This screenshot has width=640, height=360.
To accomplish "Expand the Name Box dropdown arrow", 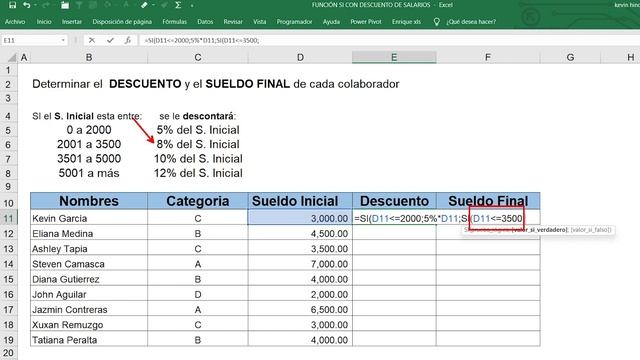I will tap(63, 40).
